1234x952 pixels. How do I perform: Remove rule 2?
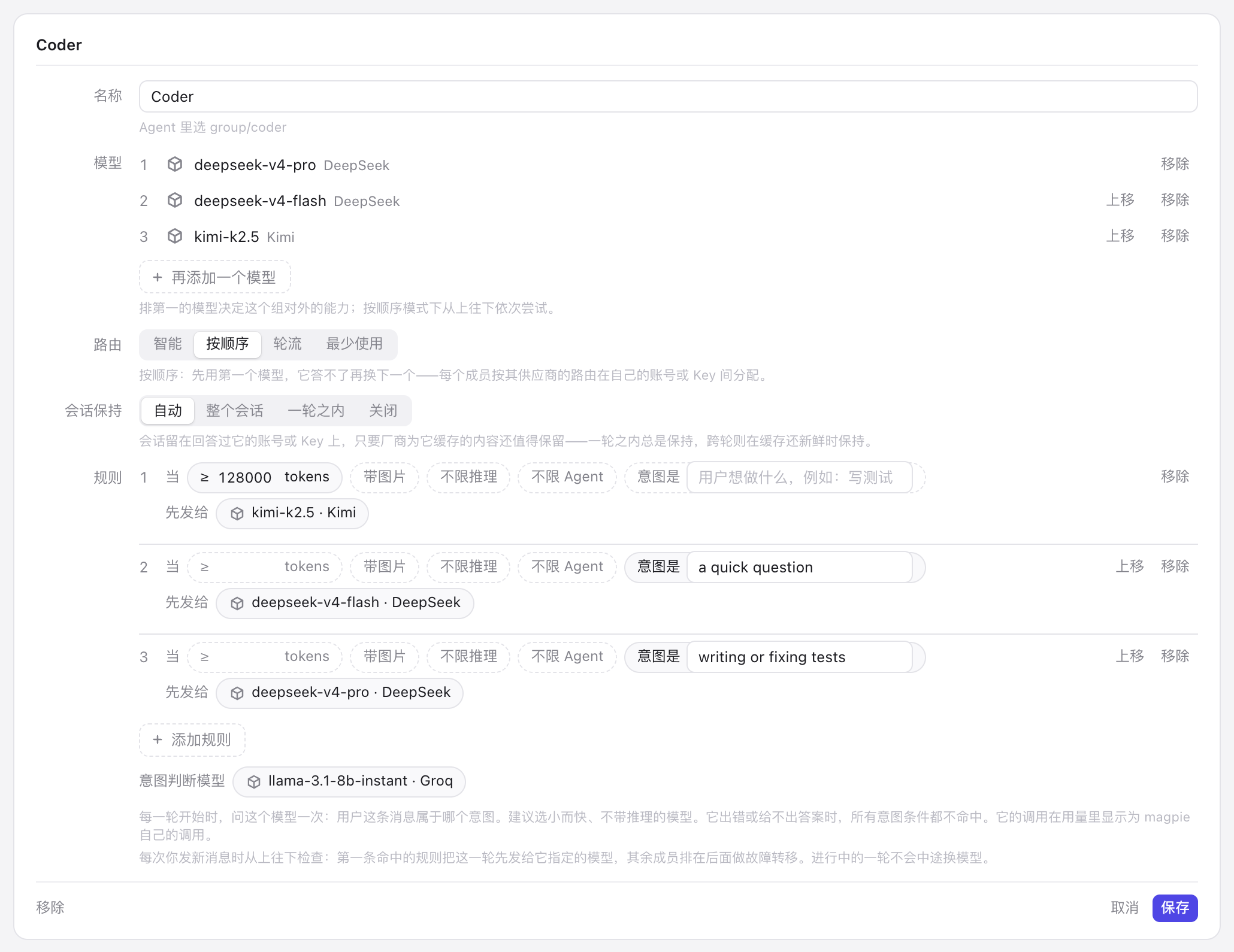tap(1175, 566)
